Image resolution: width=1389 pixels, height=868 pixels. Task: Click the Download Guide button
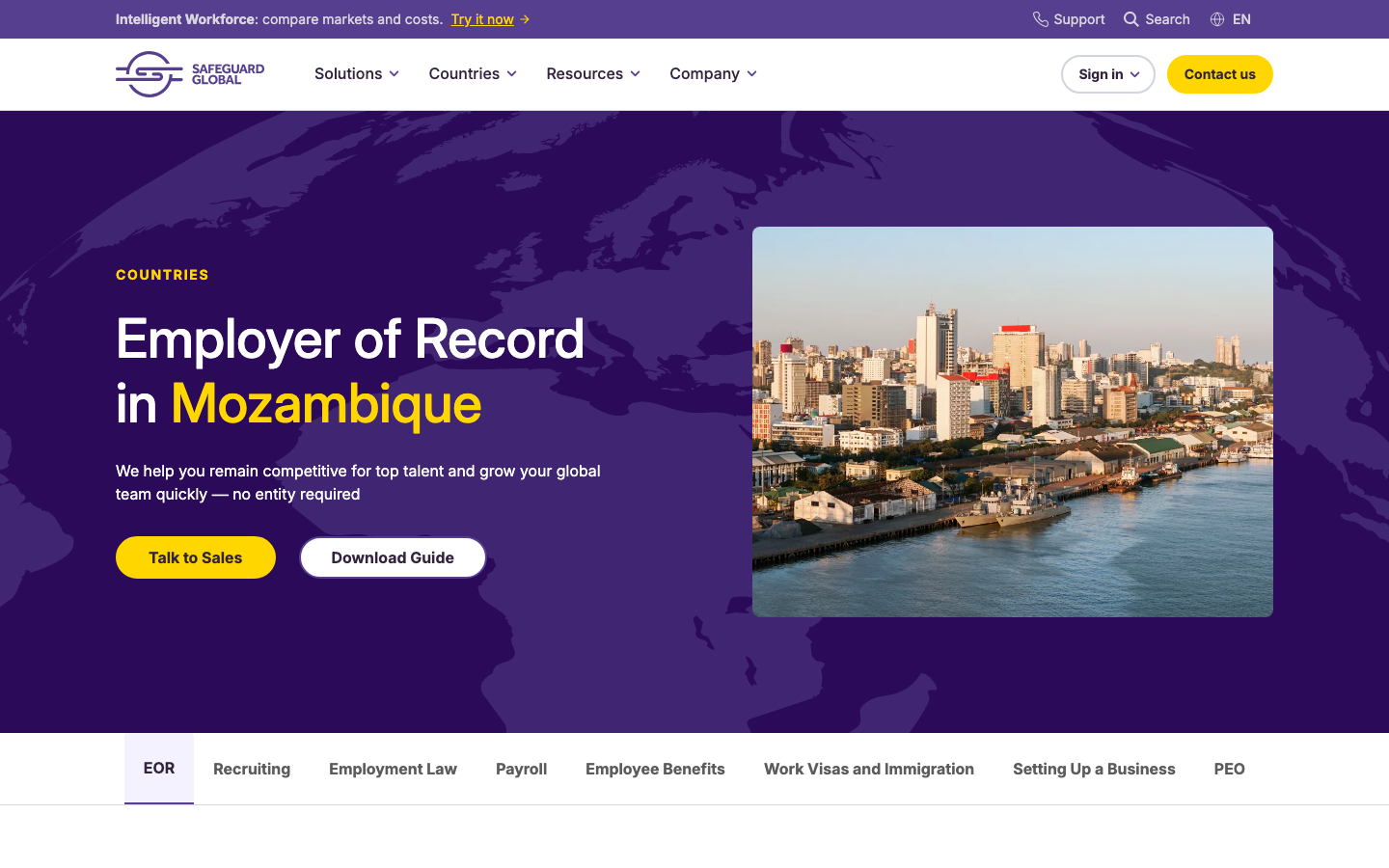393,557
